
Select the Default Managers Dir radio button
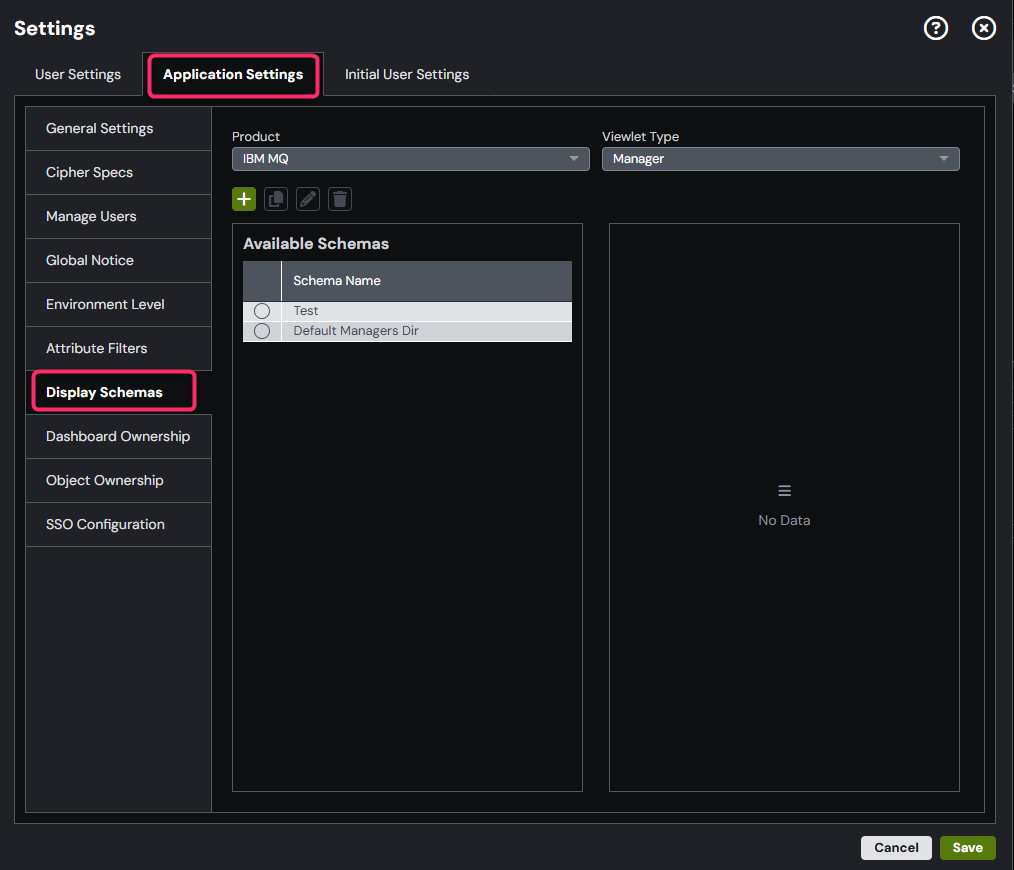261,331
